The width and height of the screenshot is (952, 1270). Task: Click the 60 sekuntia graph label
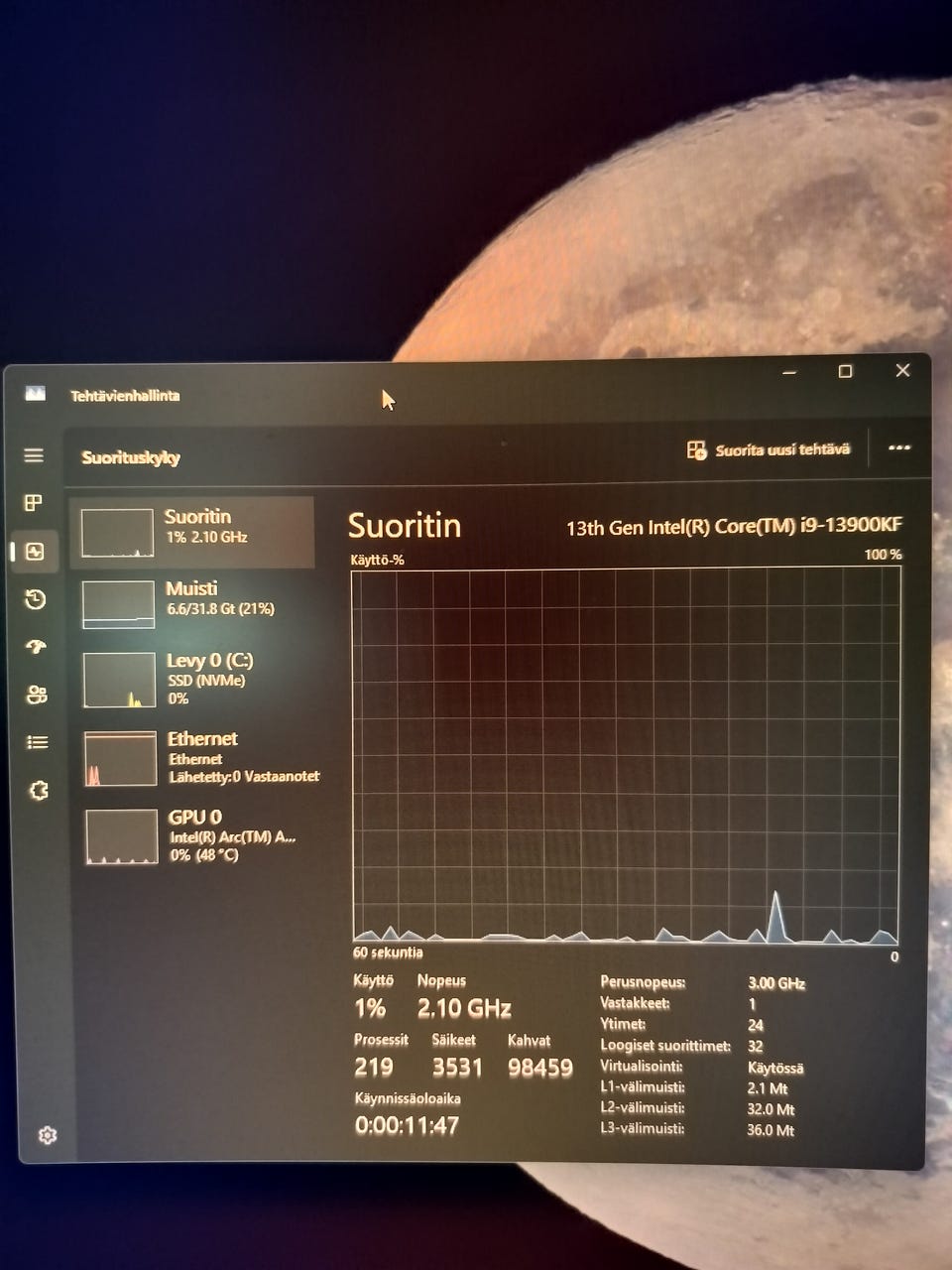(388, 952)
